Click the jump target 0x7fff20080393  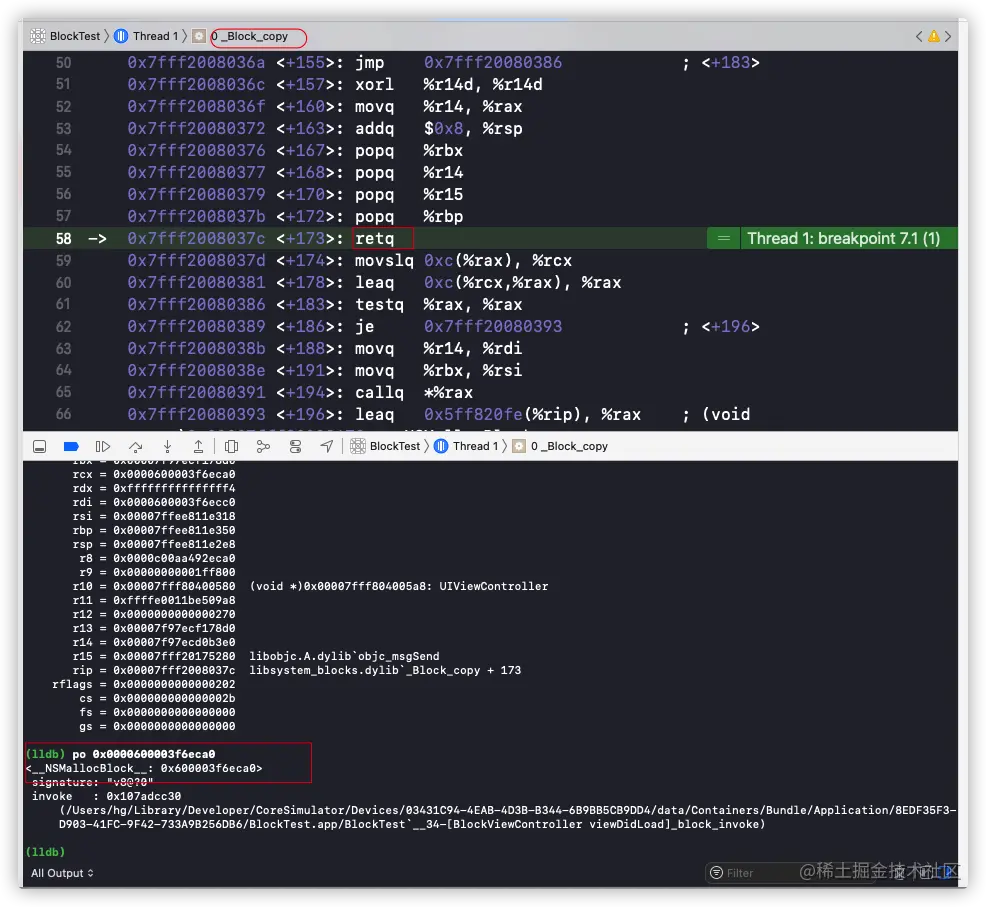493,327
